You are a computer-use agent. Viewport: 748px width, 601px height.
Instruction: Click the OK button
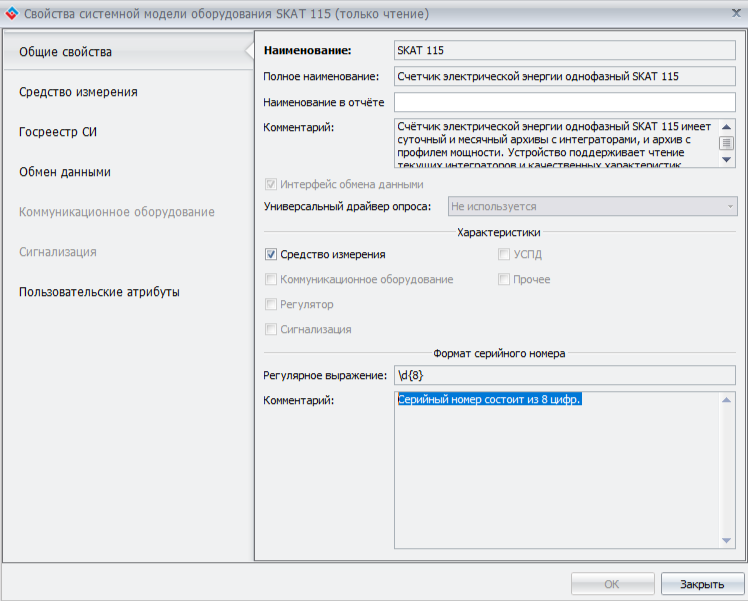(x=612, y=584)
